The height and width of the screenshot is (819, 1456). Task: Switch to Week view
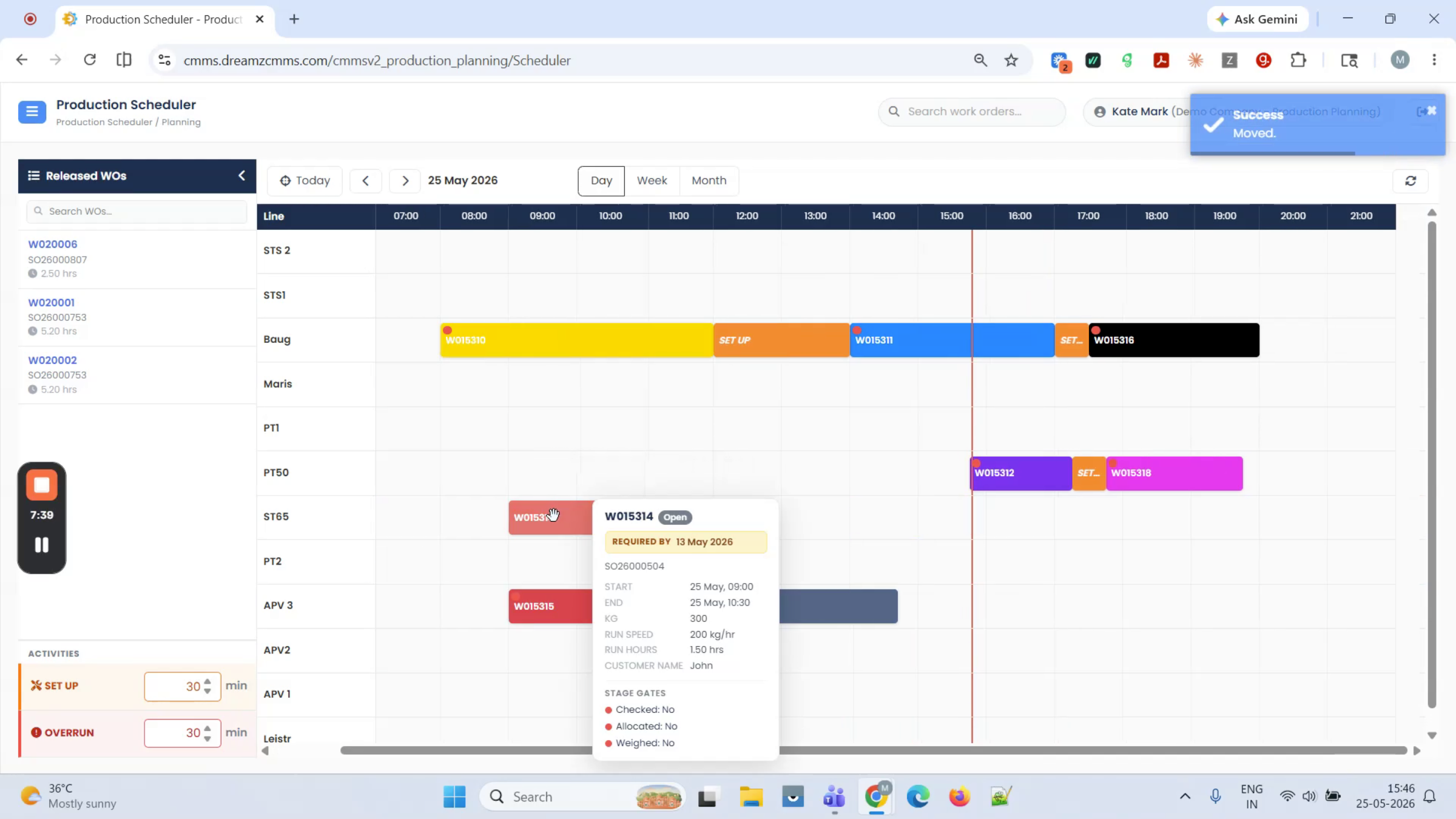pos(652,181)
